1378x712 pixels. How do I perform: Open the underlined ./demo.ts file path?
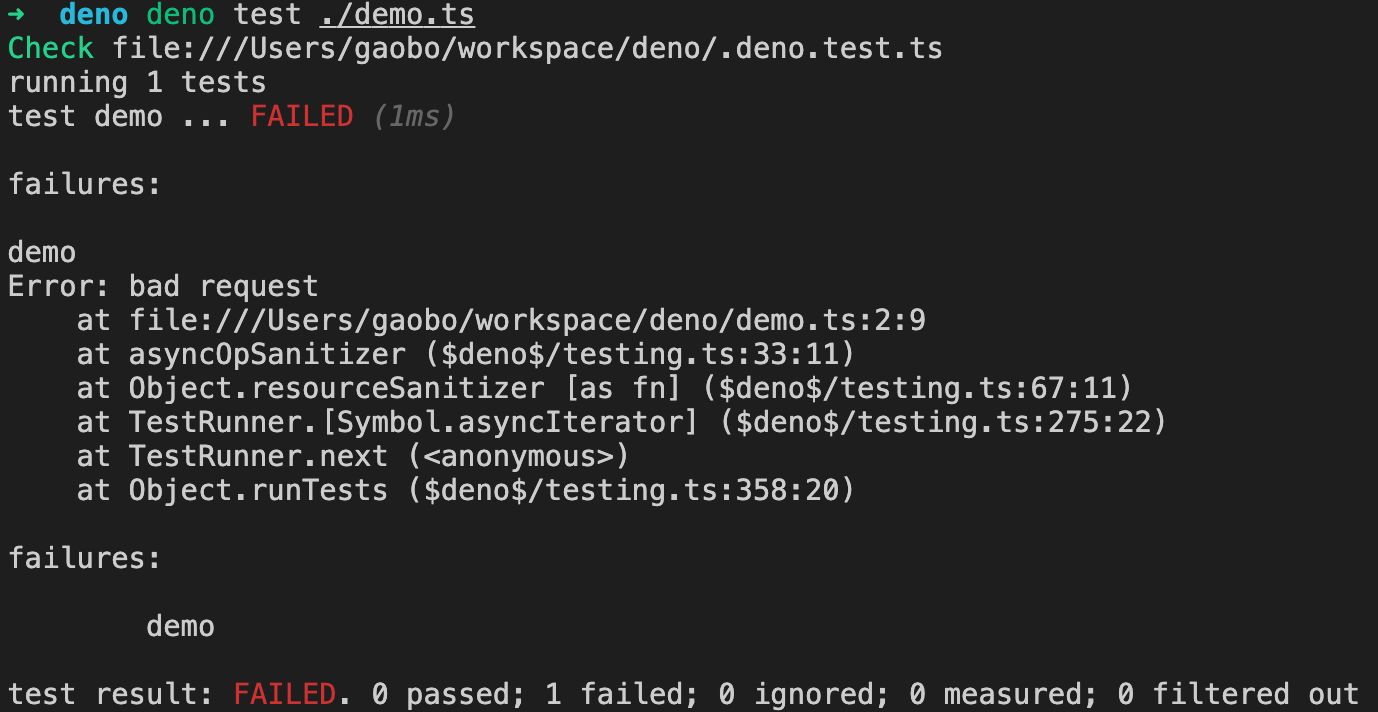pos(397,15)
